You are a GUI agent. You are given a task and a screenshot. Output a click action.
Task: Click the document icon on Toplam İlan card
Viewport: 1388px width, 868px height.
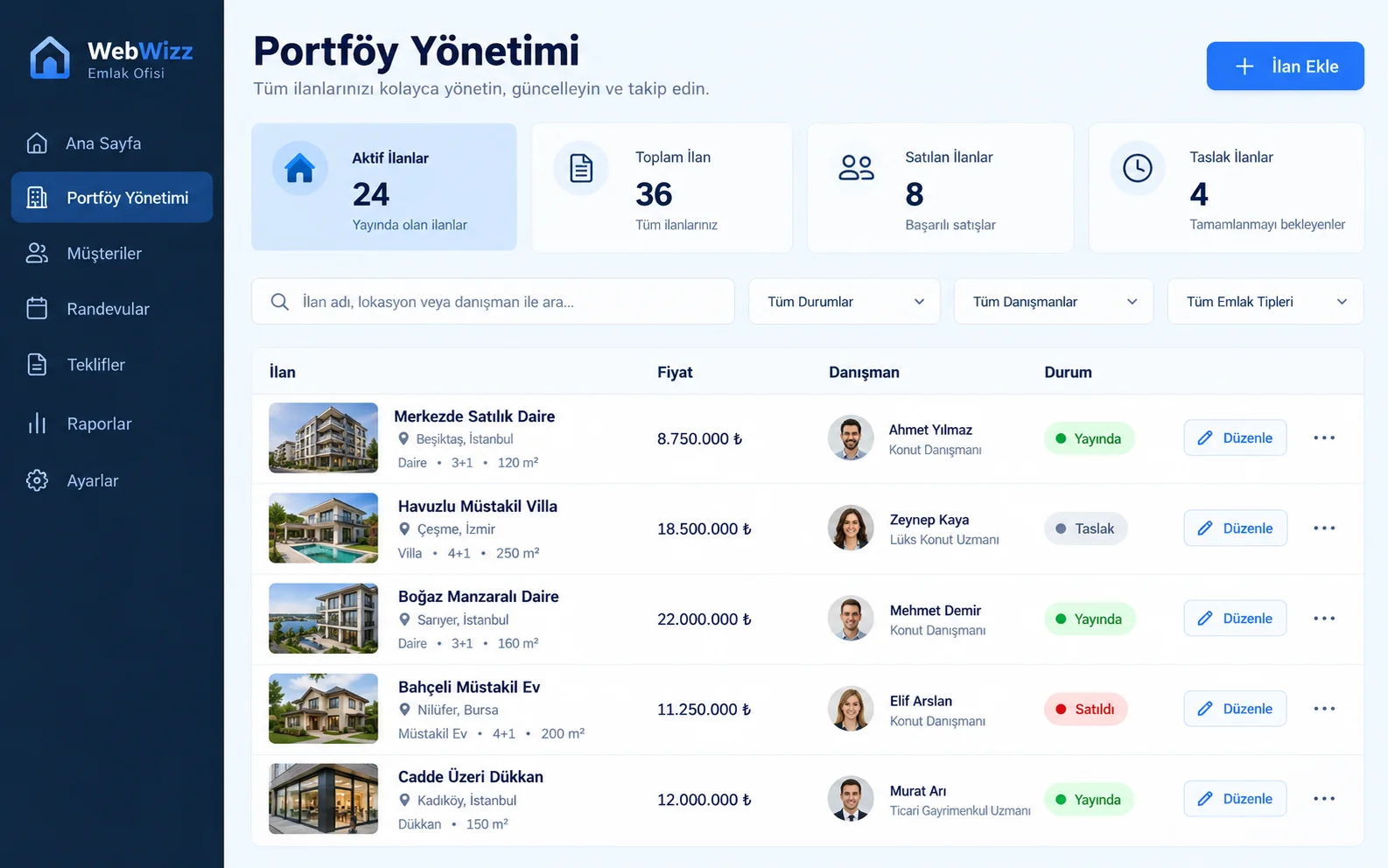581,168
